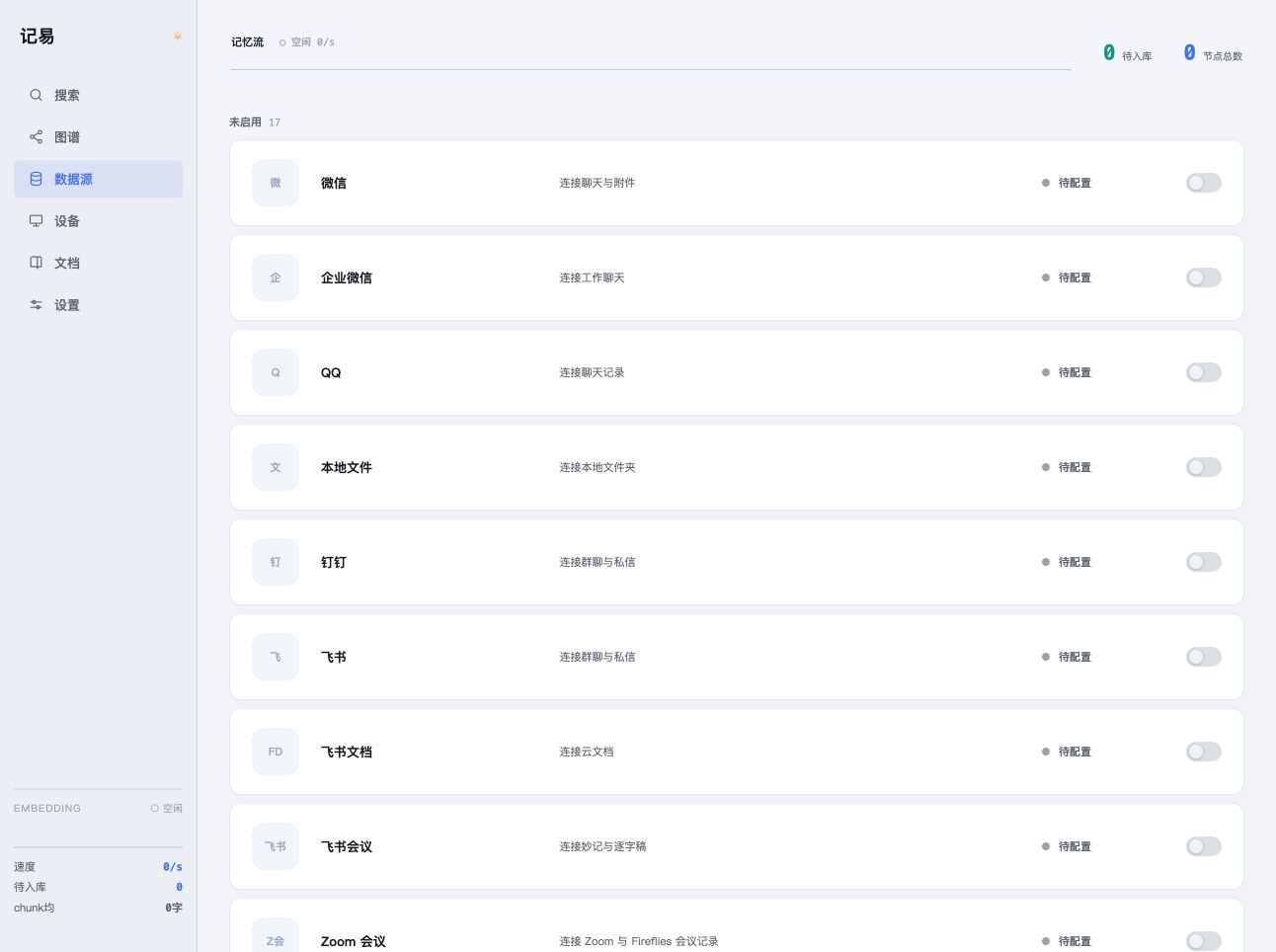The height and width of the screenshot is (952, 1276).
Task: Click the 记忆流 header label
Action: [x=247, y=41]
